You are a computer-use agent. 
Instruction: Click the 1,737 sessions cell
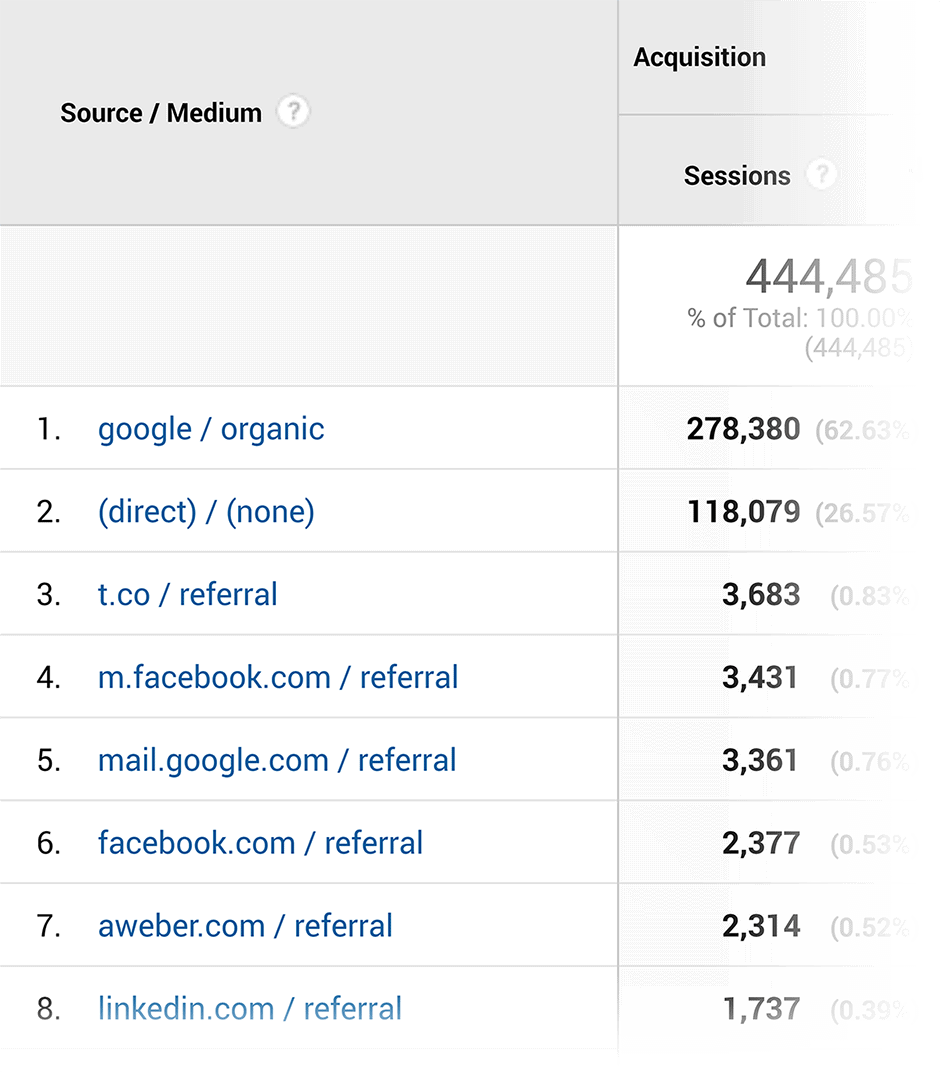[x=761, y=1009]
